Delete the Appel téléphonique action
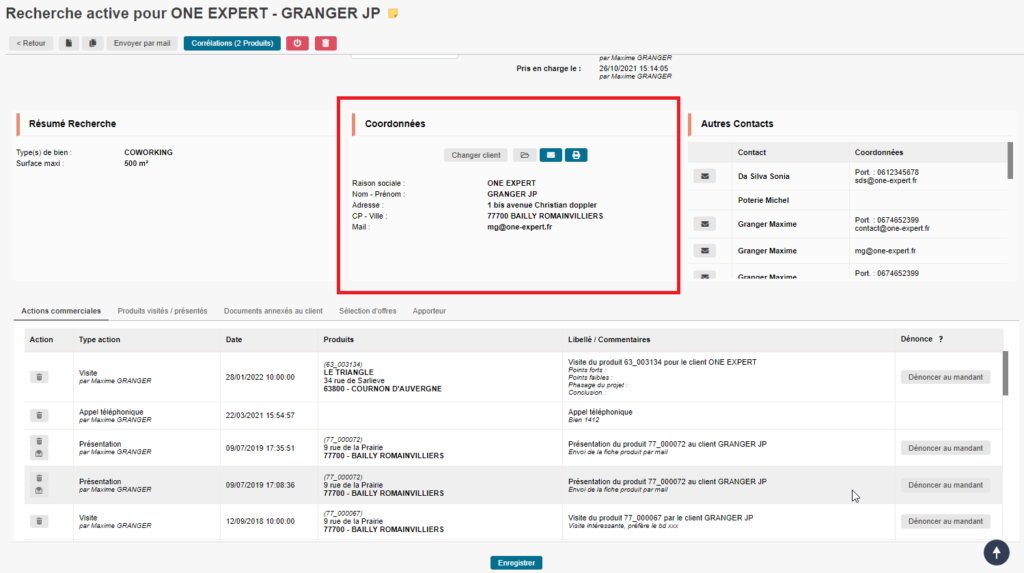This screenshot has height=573, width=1024. (39, 415)
